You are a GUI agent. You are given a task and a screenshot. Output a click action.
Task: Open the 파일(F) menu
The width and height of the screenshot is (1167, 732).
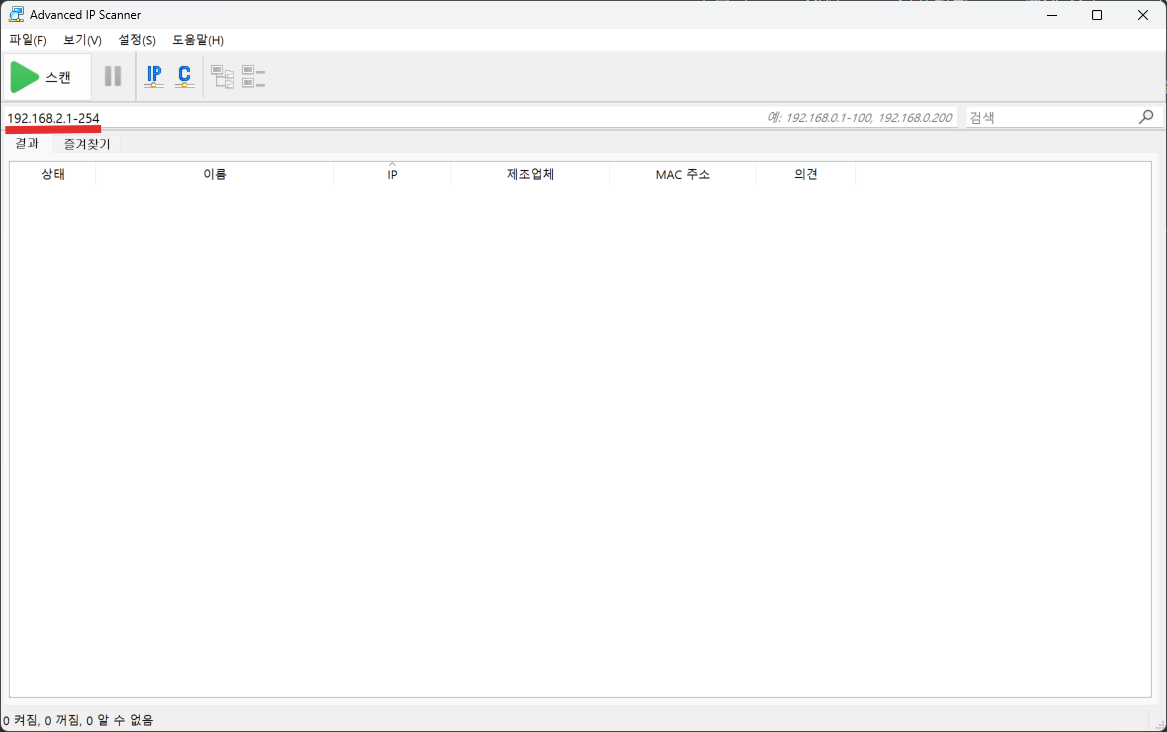(28, 39)
